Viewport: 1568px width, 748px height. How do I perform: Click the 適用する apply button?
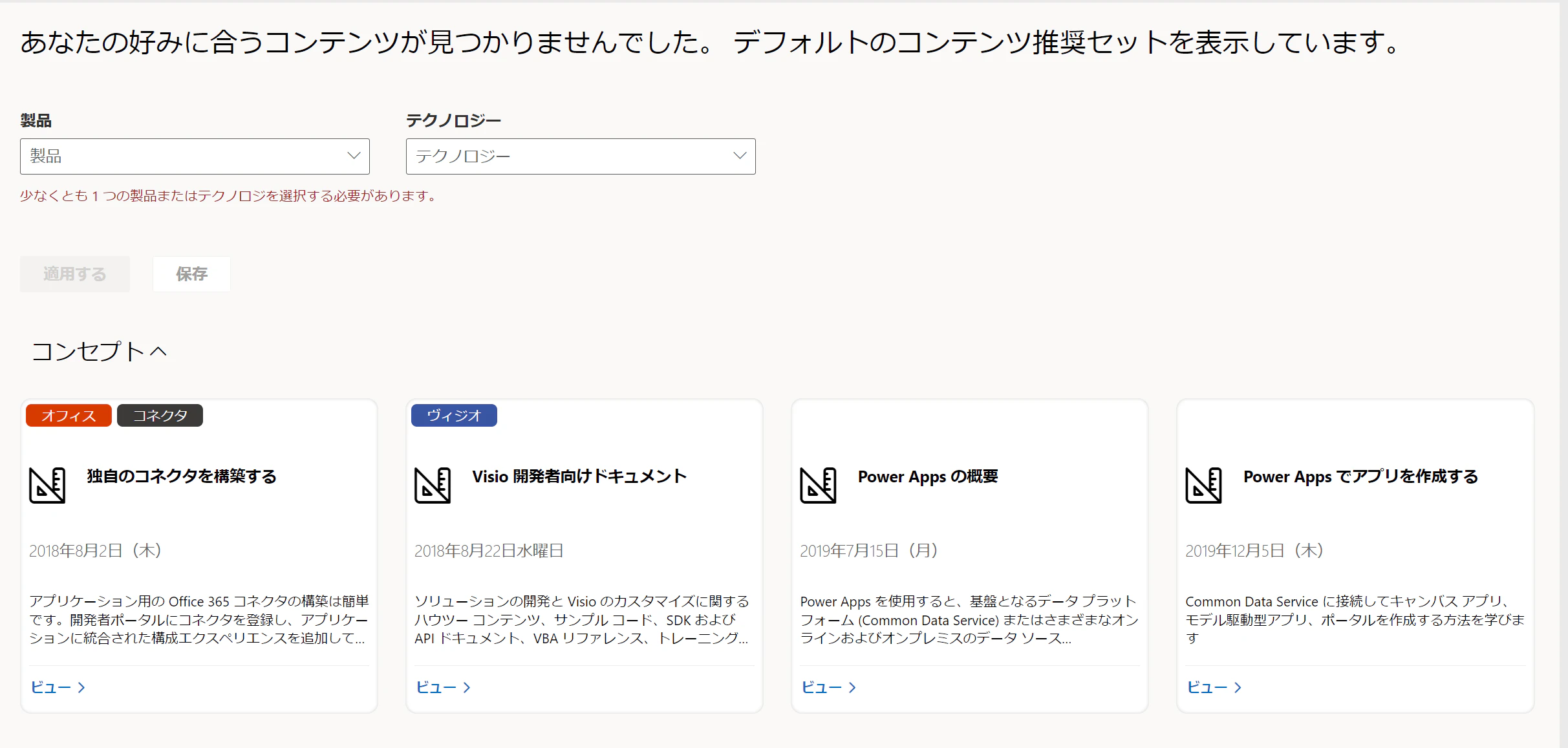coord(75,274)
